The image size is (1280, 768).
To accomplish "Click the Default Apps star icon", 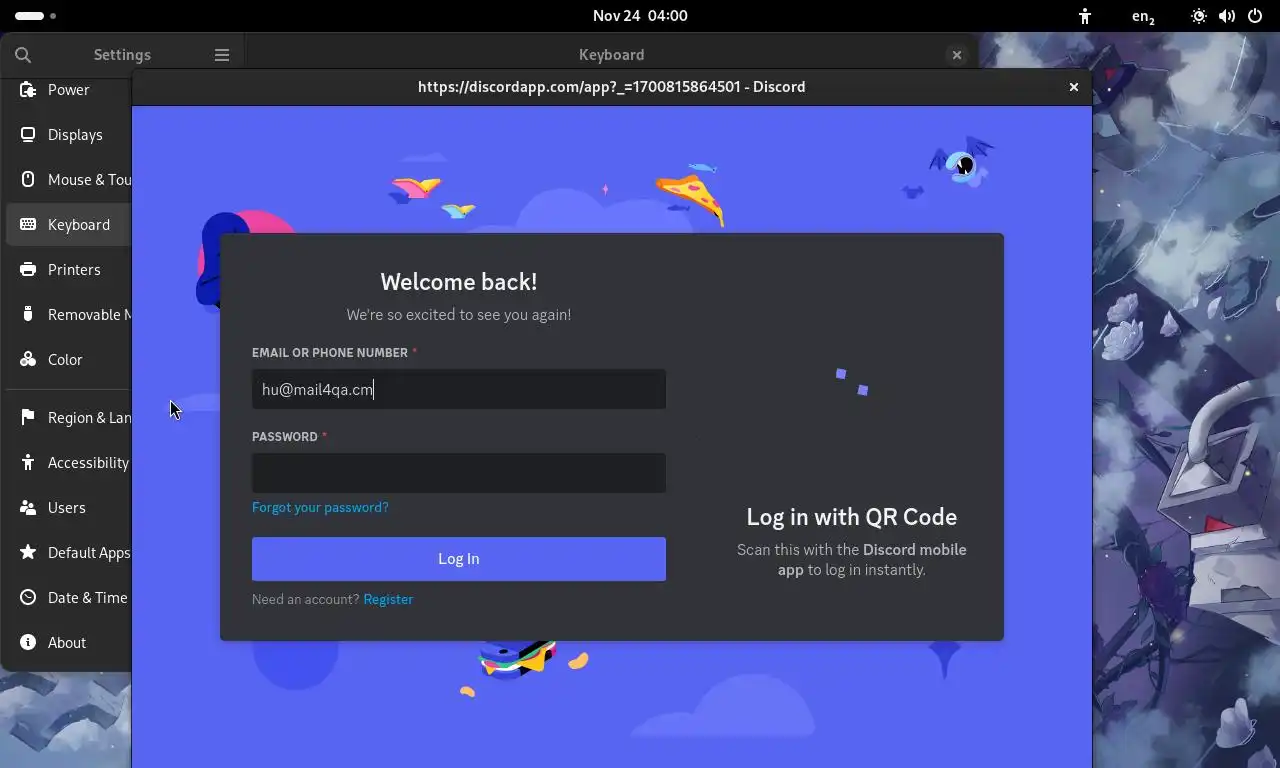I will coord(28,553).
